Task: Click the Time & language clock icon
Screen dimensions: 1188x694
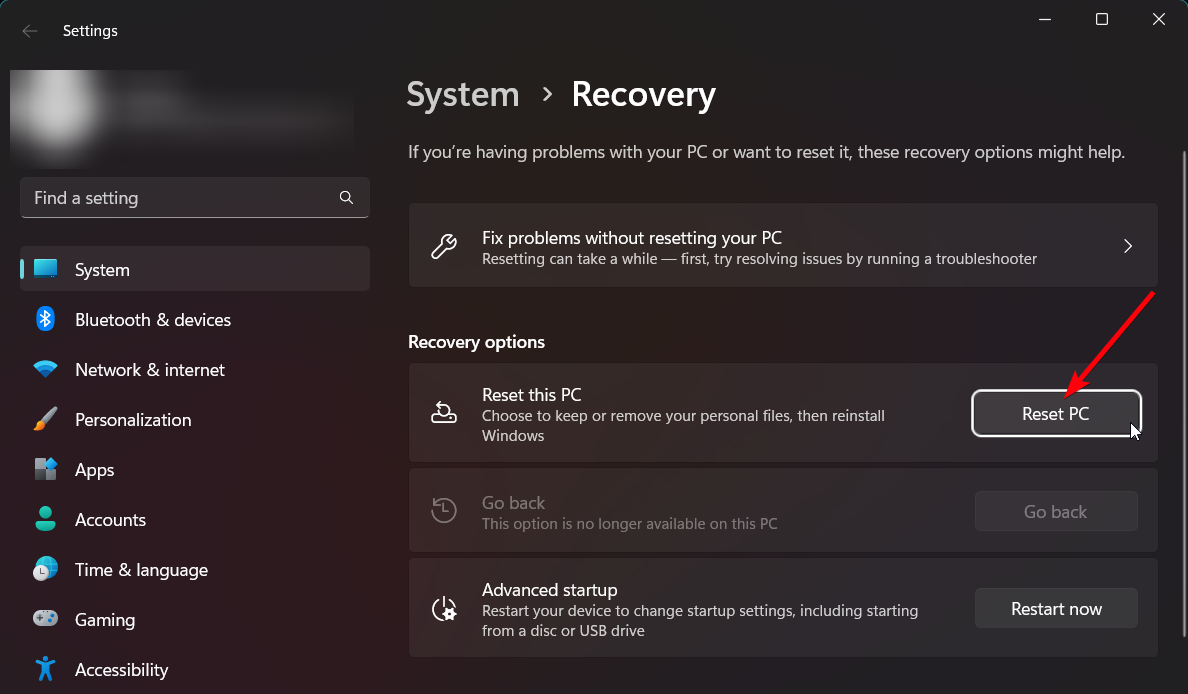Action: coord(45,569)
